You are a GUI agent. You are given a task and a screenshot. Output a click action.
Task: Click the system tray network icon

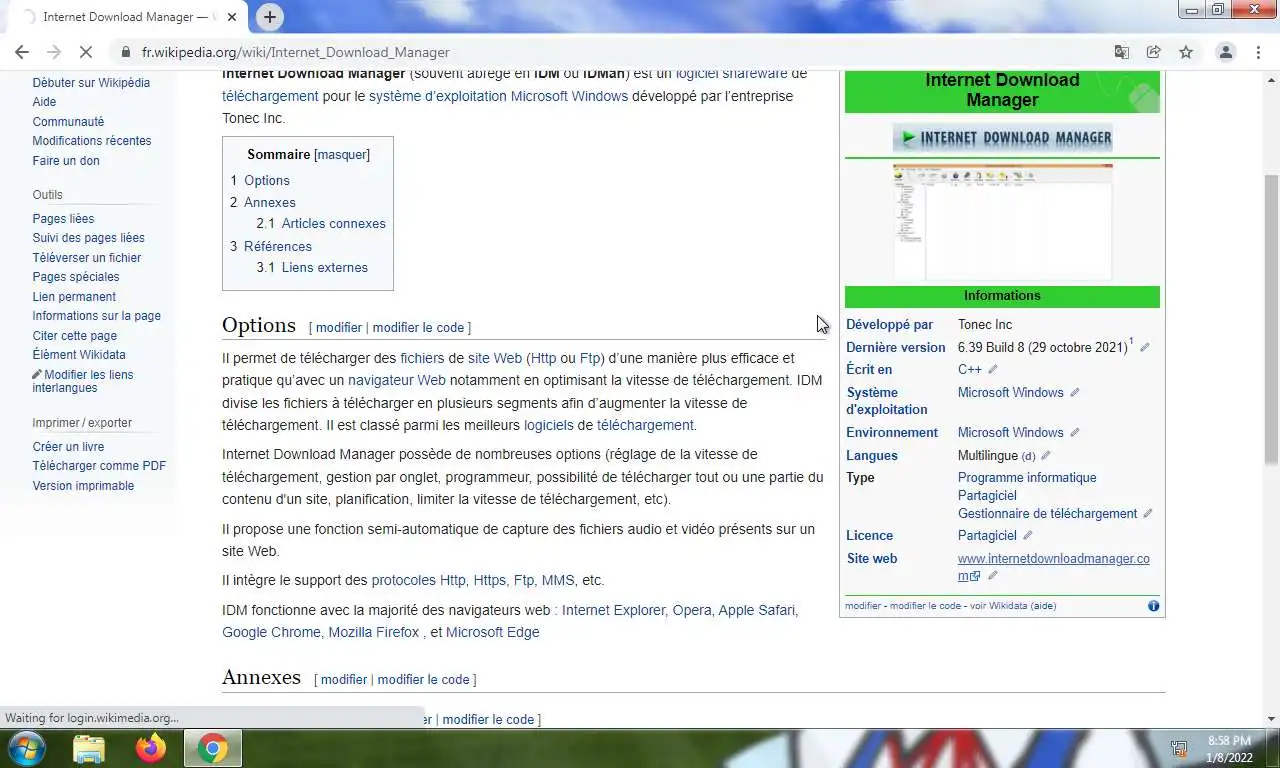pyautogui.click(x=1179, y=748)
